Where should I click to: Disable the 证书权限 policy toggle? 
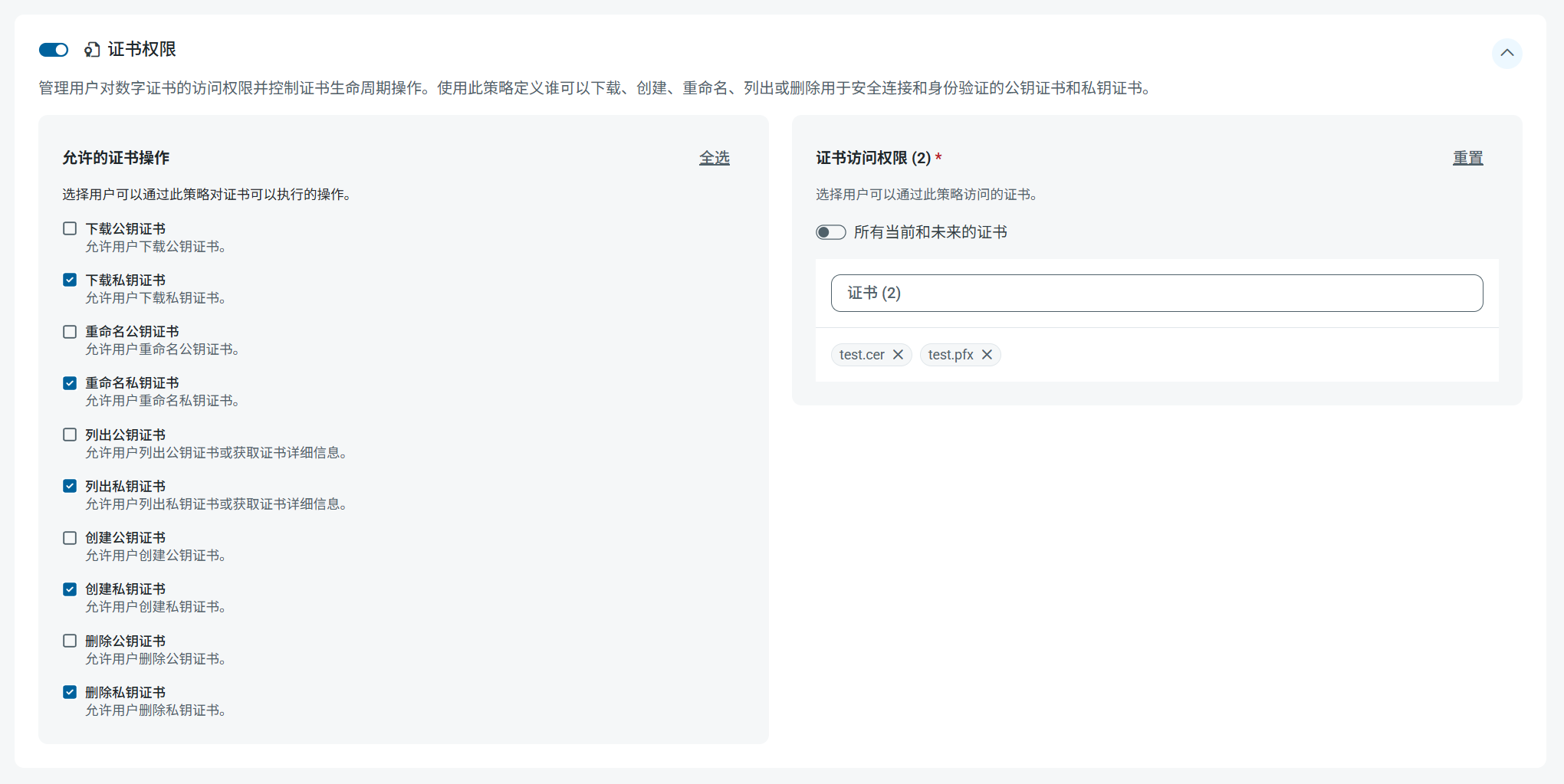(x=54, y=50)
